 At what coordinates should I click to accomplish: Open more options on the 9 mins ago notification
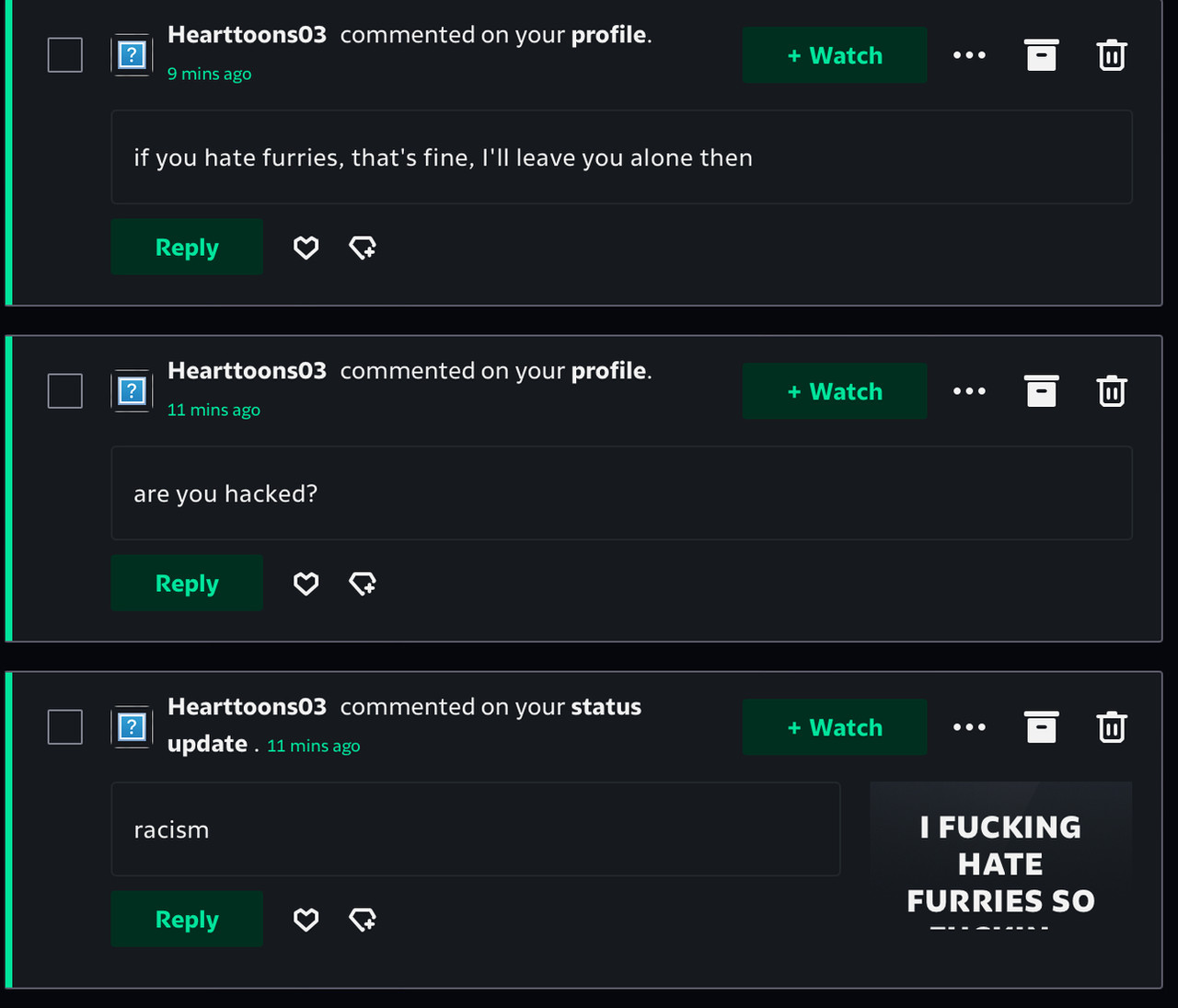tap(969, 55)
